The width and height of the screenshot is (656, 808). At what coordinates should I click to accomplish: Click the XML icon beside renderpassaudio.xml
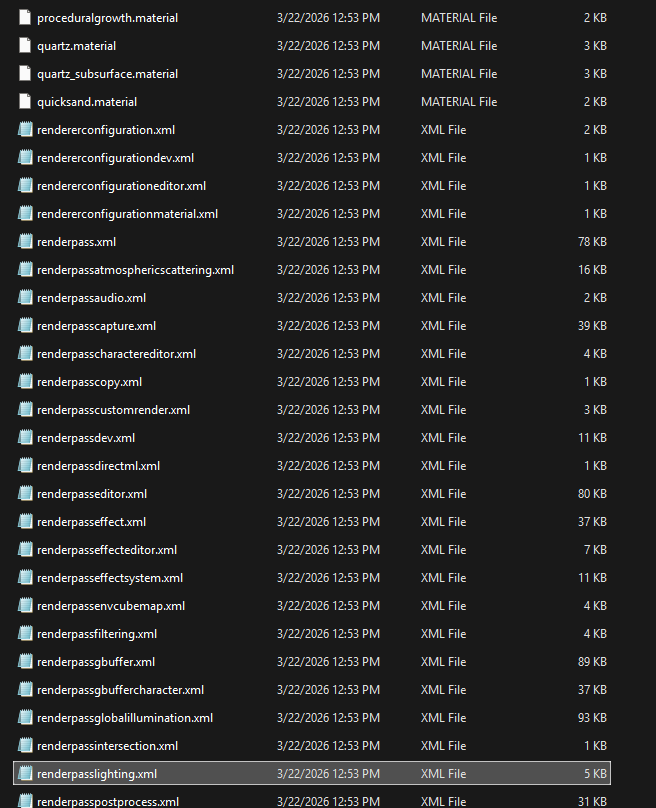[x=25, y=297]
